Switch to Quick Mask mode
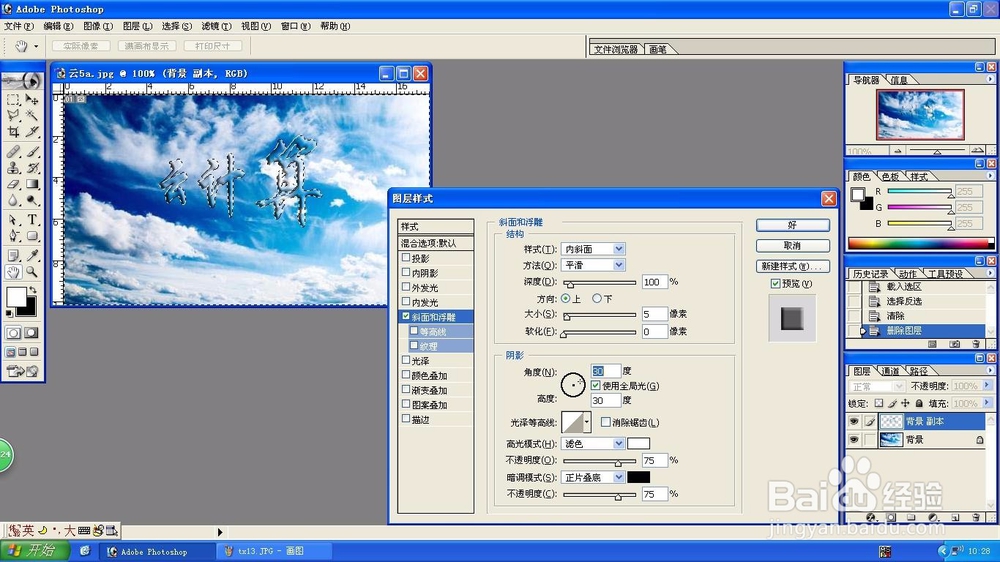This screenshot has width=1000, height=562. (x=31, y=332)
